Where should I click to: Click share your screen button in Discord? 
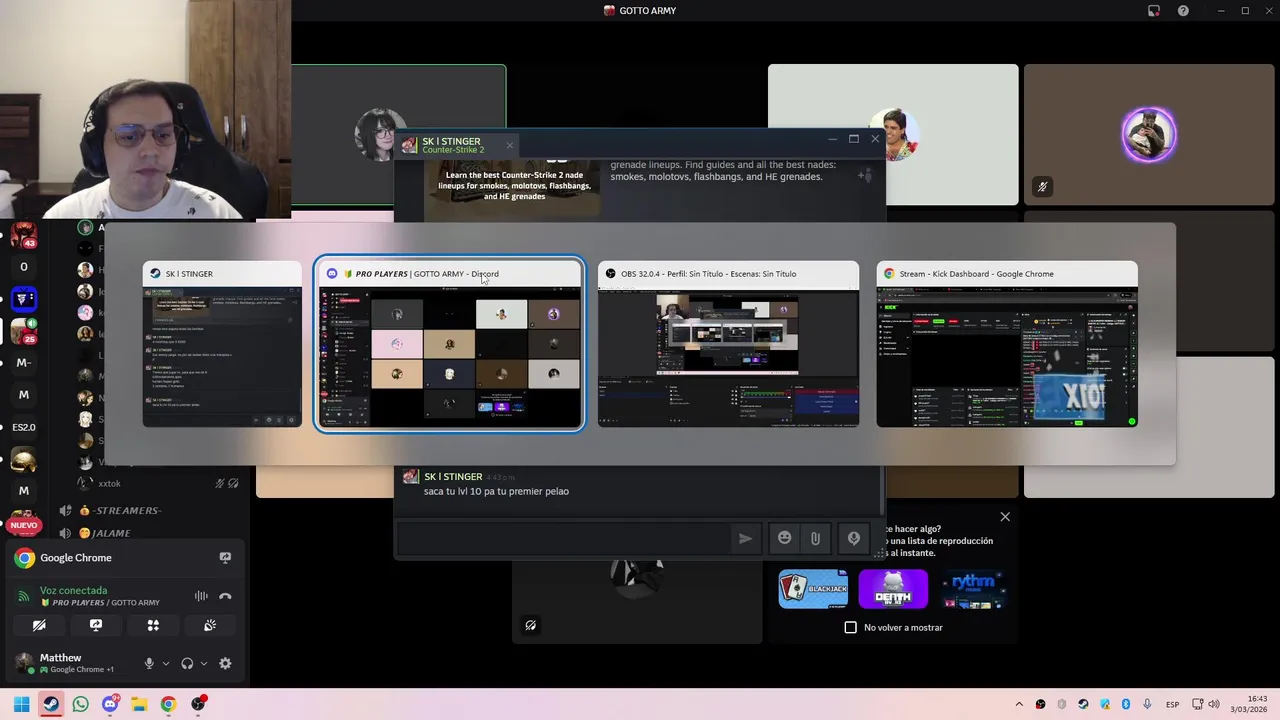point(96,625)
